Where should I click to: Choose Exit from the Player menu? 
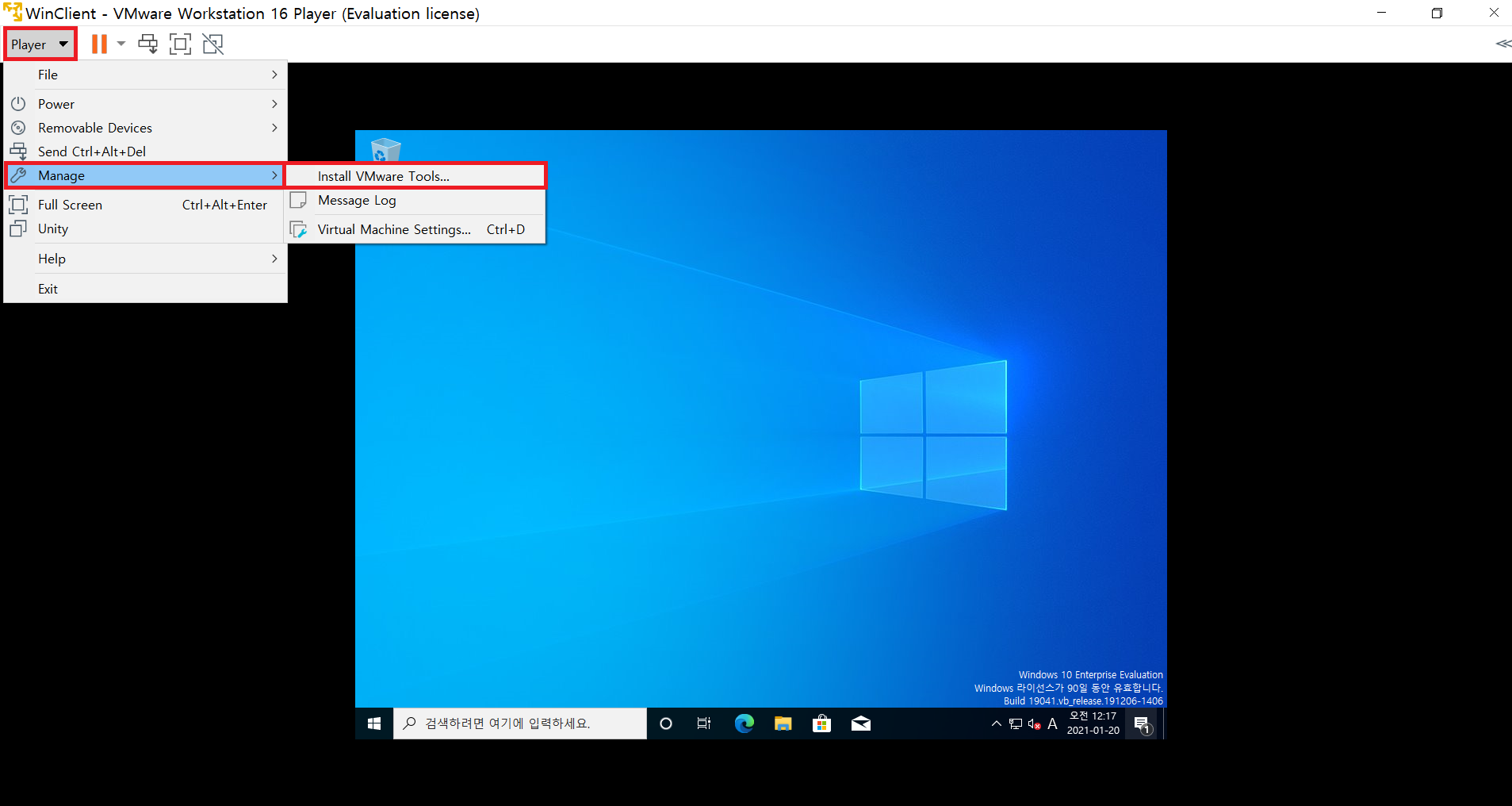(x=145, y=289)
